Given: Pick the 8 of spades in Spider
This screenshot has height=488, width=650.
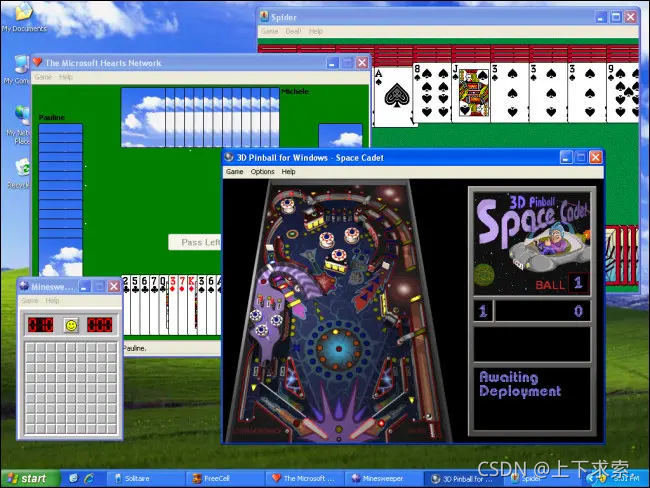Looking at the screenshot, I should [432, 93].
